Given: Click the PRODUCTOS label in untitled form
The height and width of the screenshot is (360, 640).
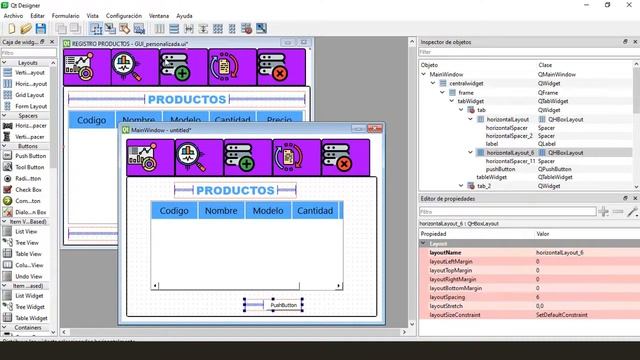Looking at the screenshot, I should [235, 190].
